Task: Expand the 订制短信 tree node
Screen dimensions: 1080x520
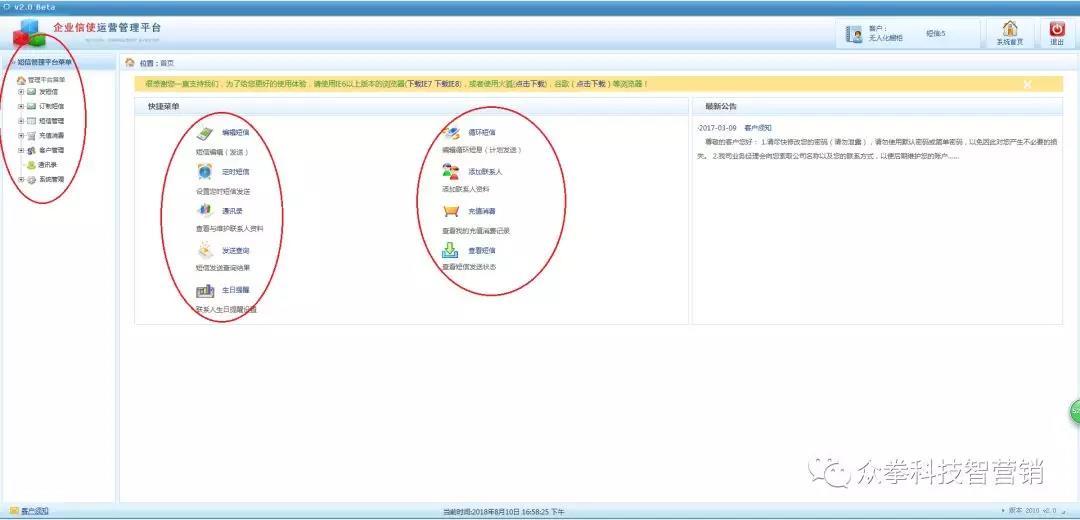Action: coord(21,106)
